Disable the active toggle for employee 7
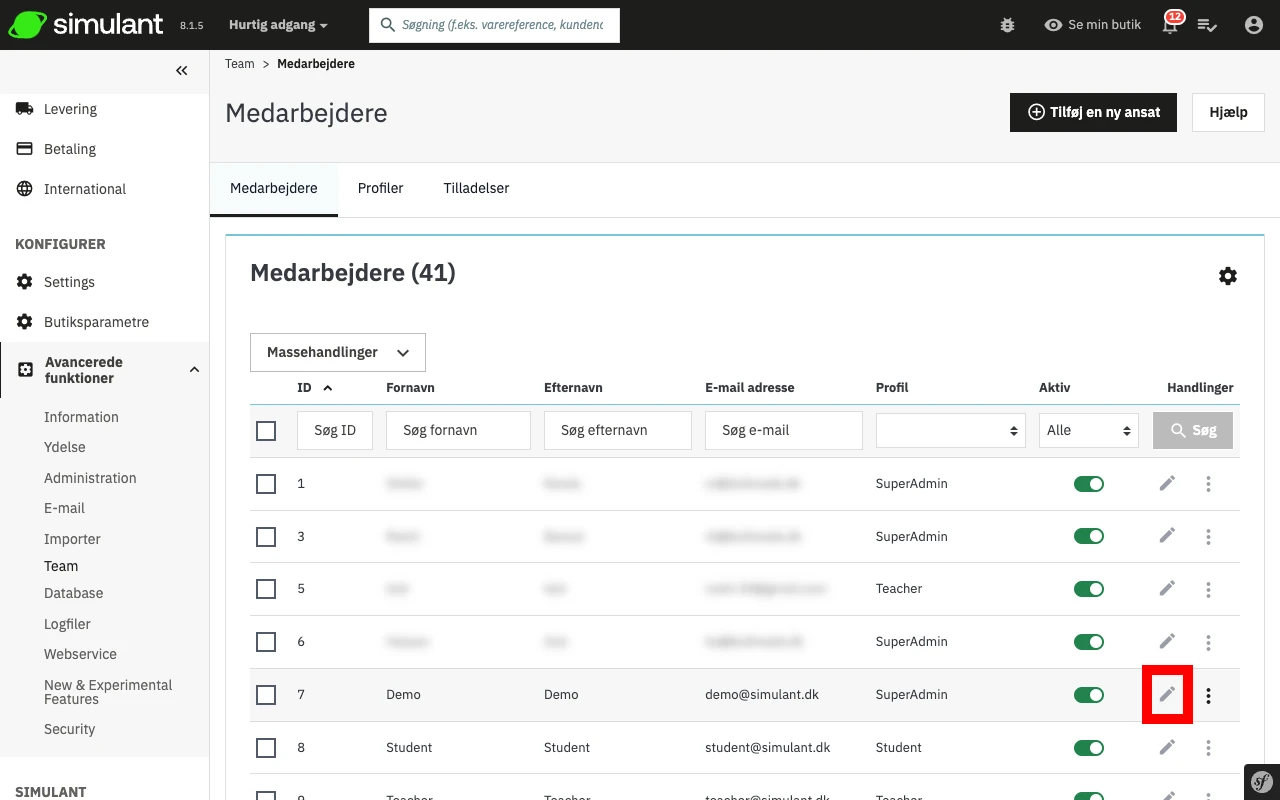This screenshot has width=1280, height=800. click(1088, 695)
